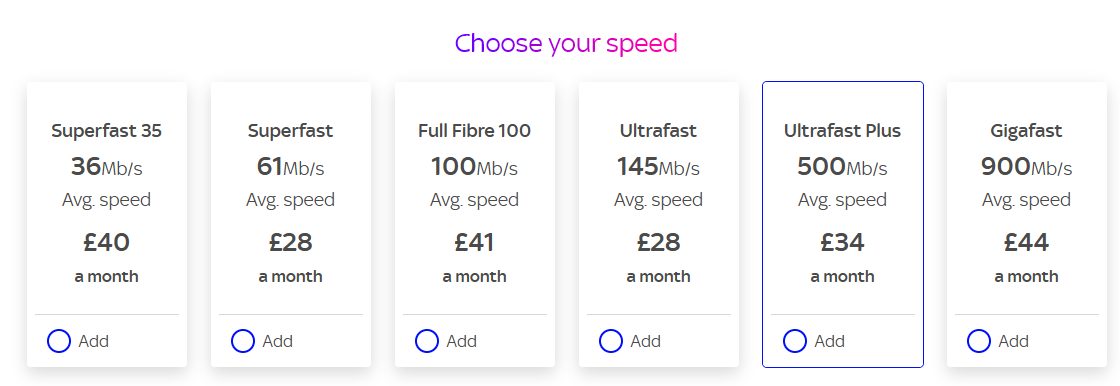
Task: Select the Add radio for Ultrafast 145Mb/s
Action: point(611,341)
